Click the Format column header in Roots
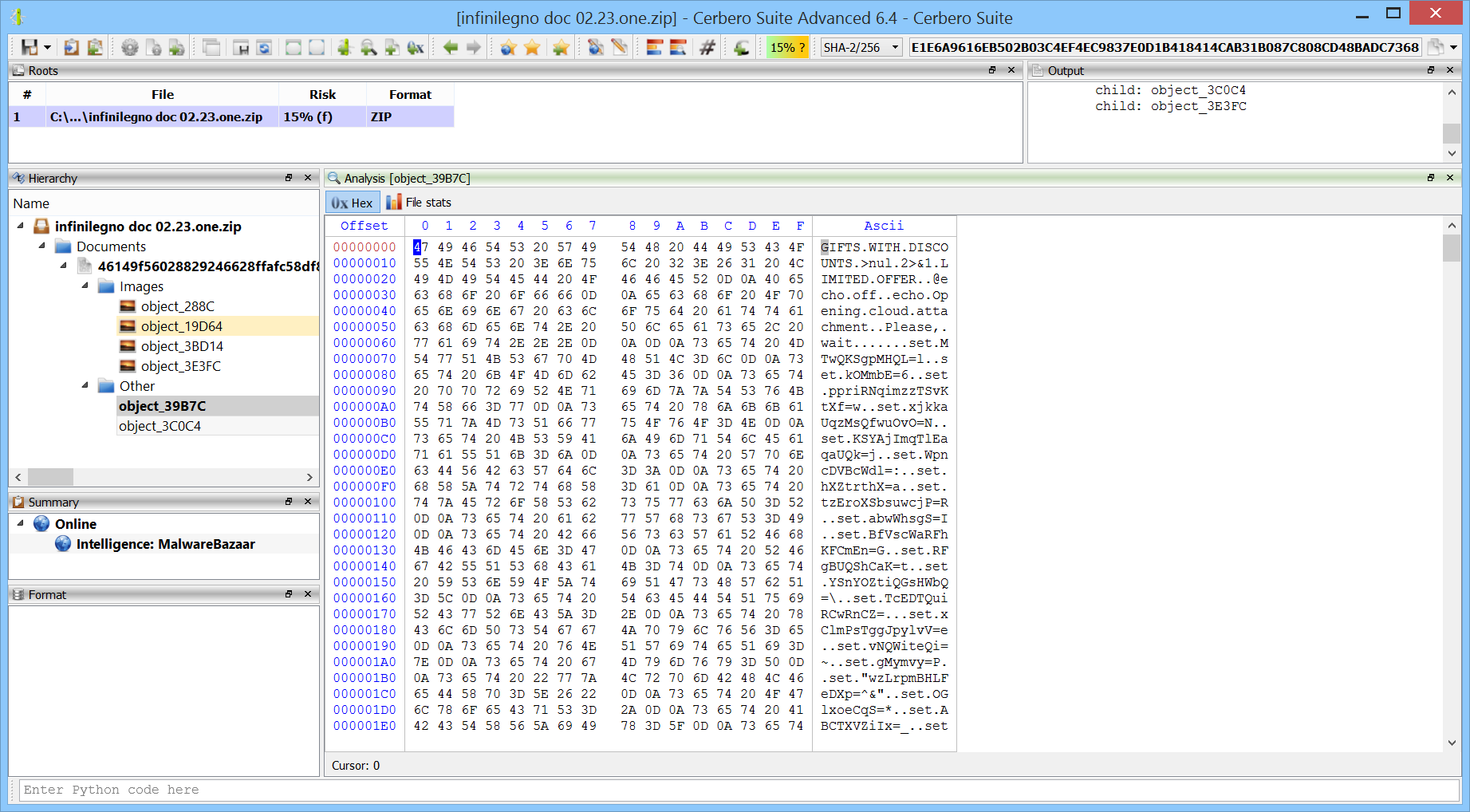Image resolution: width=1470 pixels, height=812 pixels. (x=410, y=94)
